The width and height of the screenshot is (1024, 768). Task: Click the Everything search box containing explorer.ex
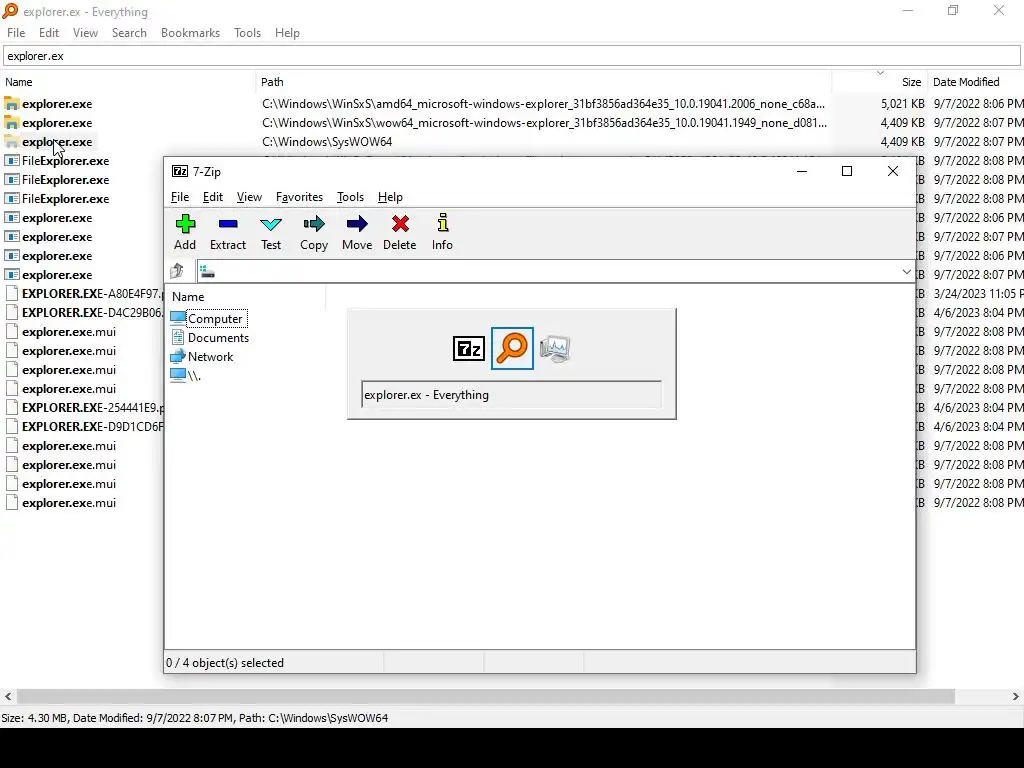pyautogui.click(x=511, y=56)
